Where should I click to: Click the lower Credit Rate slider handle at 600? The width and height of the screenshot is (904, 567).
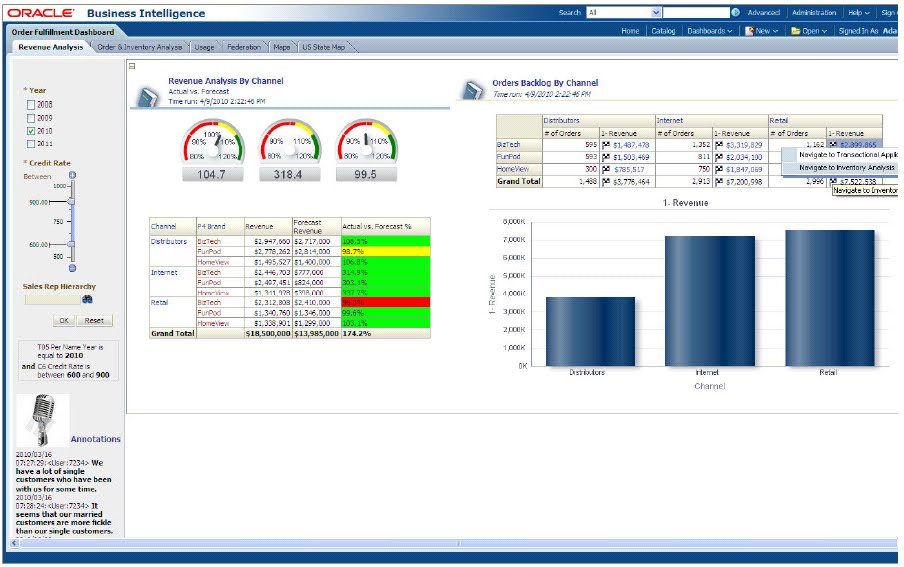pos(71,244)
